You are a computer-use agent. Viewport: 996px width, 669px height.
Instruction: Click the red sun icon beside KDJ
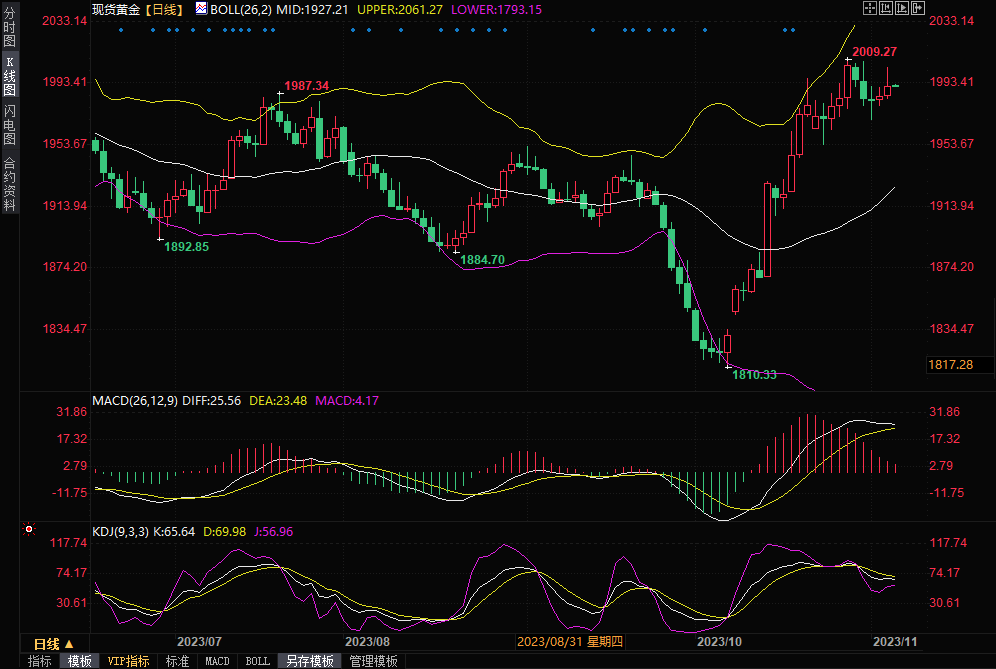(29, 529)
